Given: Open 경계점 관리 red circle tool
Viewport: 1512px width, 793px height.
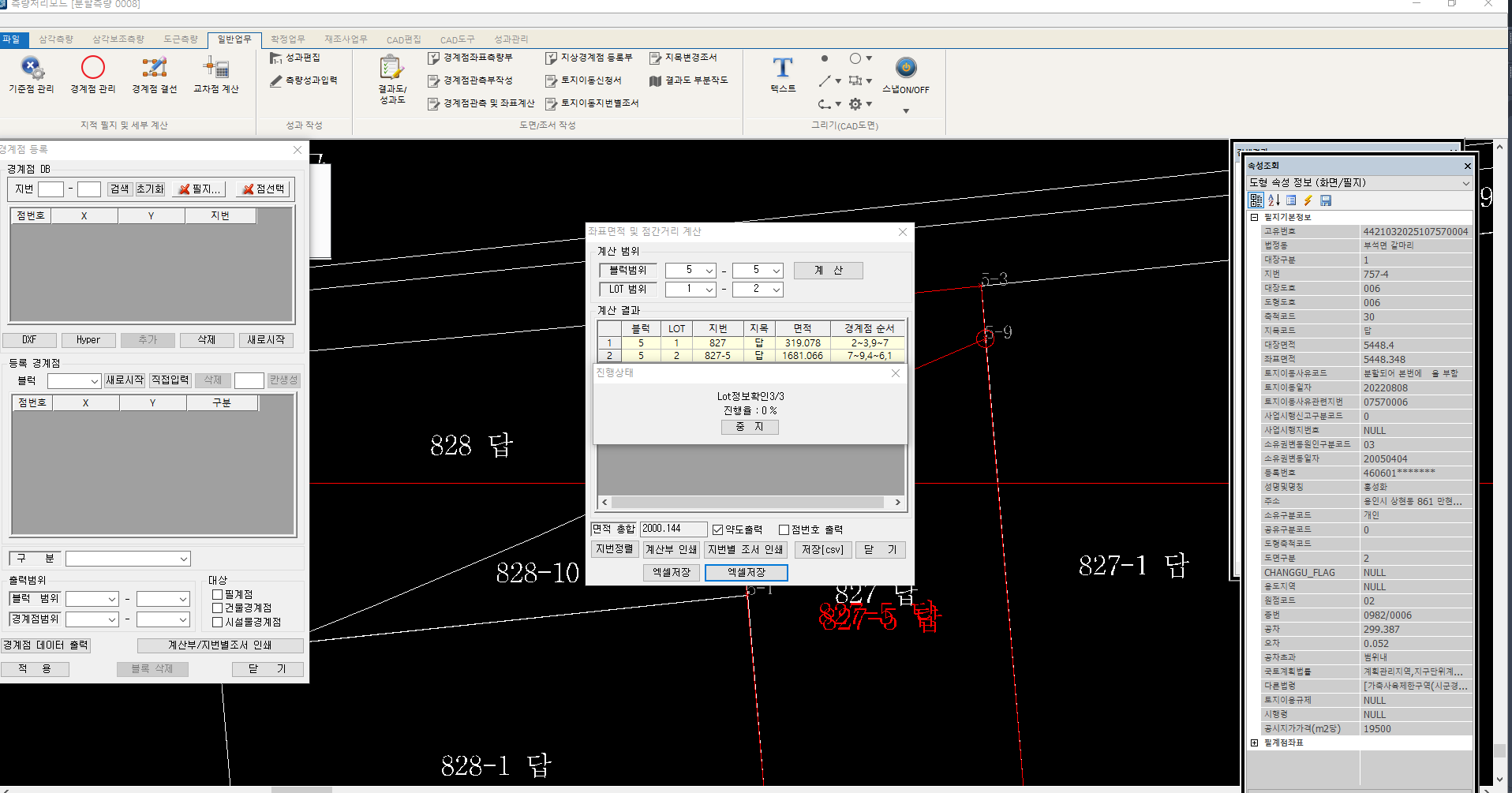Looking at the screenshot, I should [x=93, y=75].
